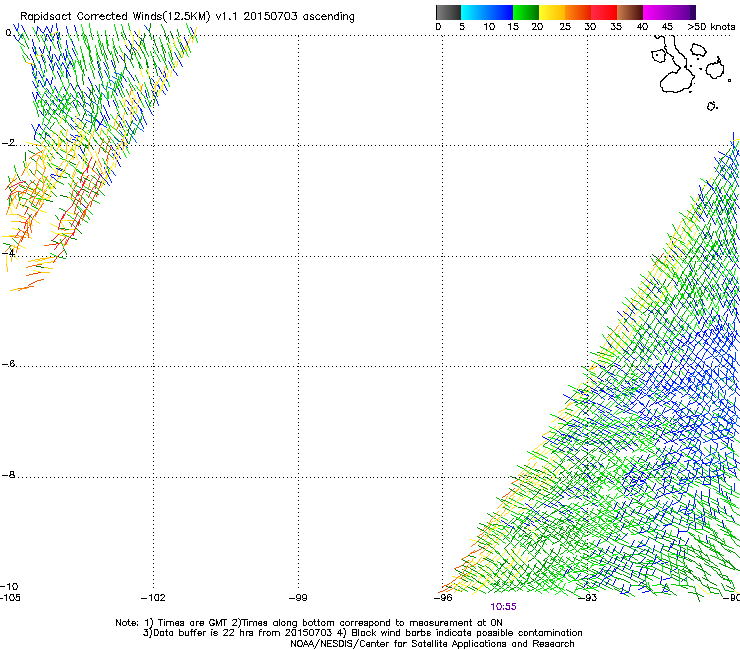Click the '-102' longitude axis label
Image resolution: width=740 pixels, height=650 pixels.
pyautogui.click(x=153, y=598)
